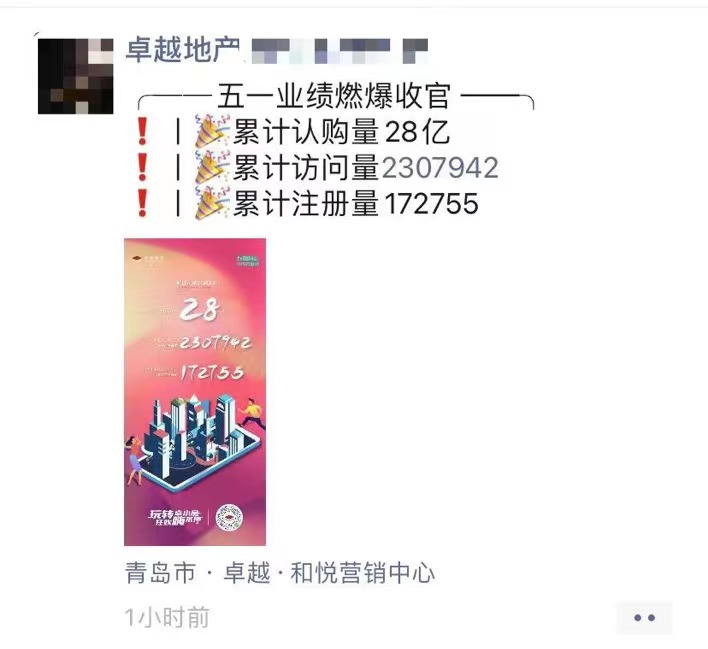Click the large 28 figure on poster

(x=200, y=309)
